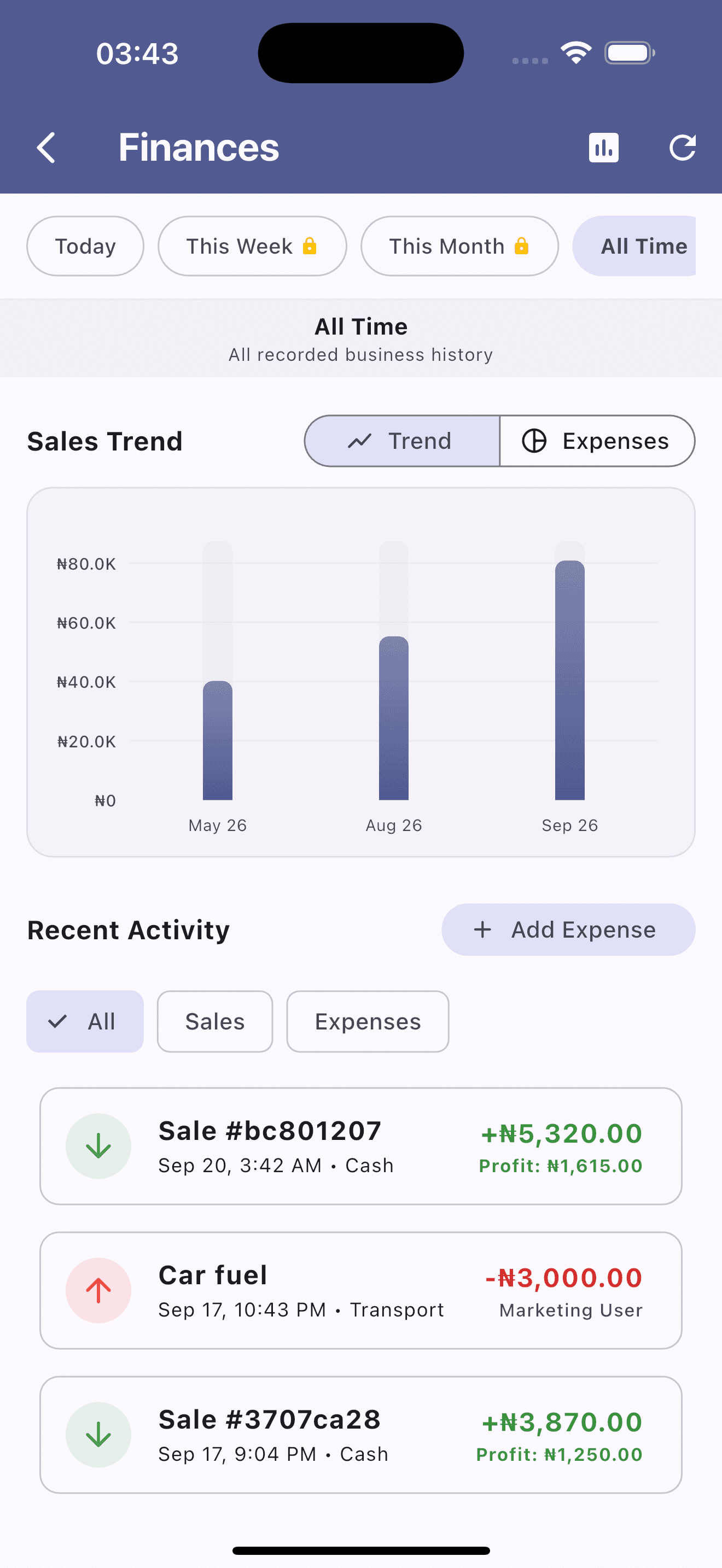
Task: Tap the 03:43 clock in status bar
Action: click(138, 53)
